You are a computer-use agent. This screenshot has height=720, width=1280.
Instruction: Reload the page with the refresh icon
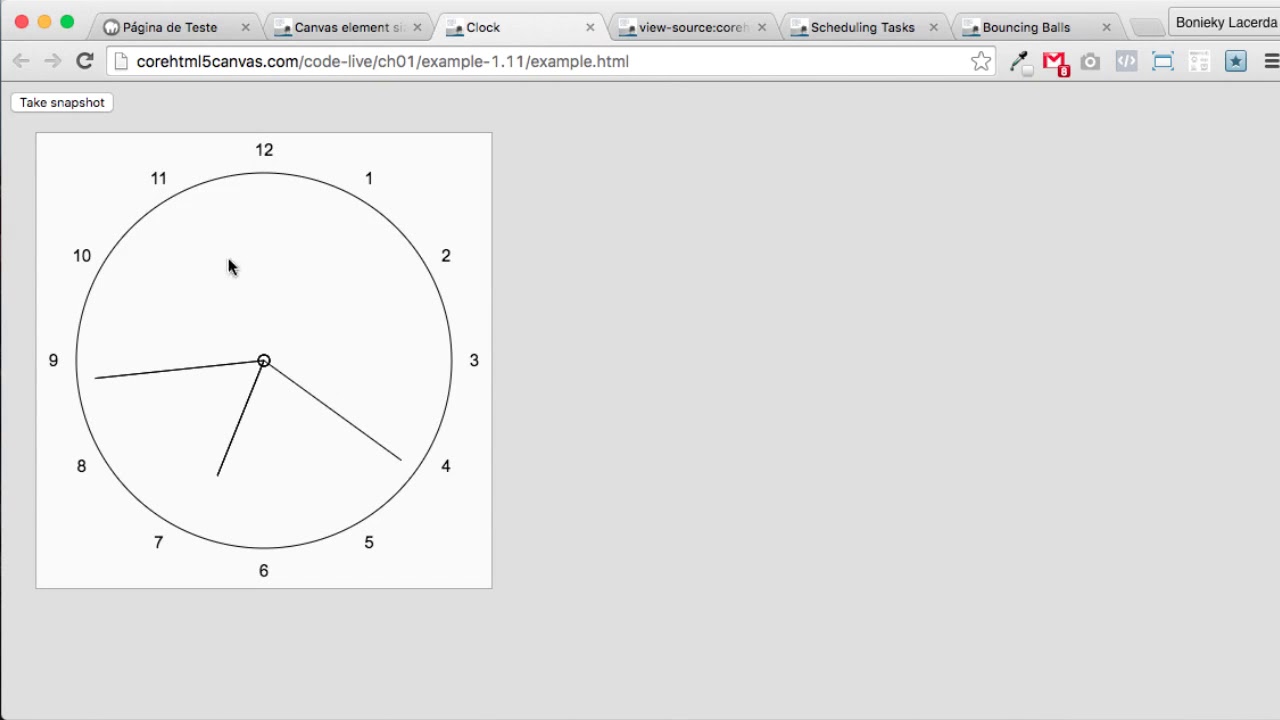tap(85, 61)
